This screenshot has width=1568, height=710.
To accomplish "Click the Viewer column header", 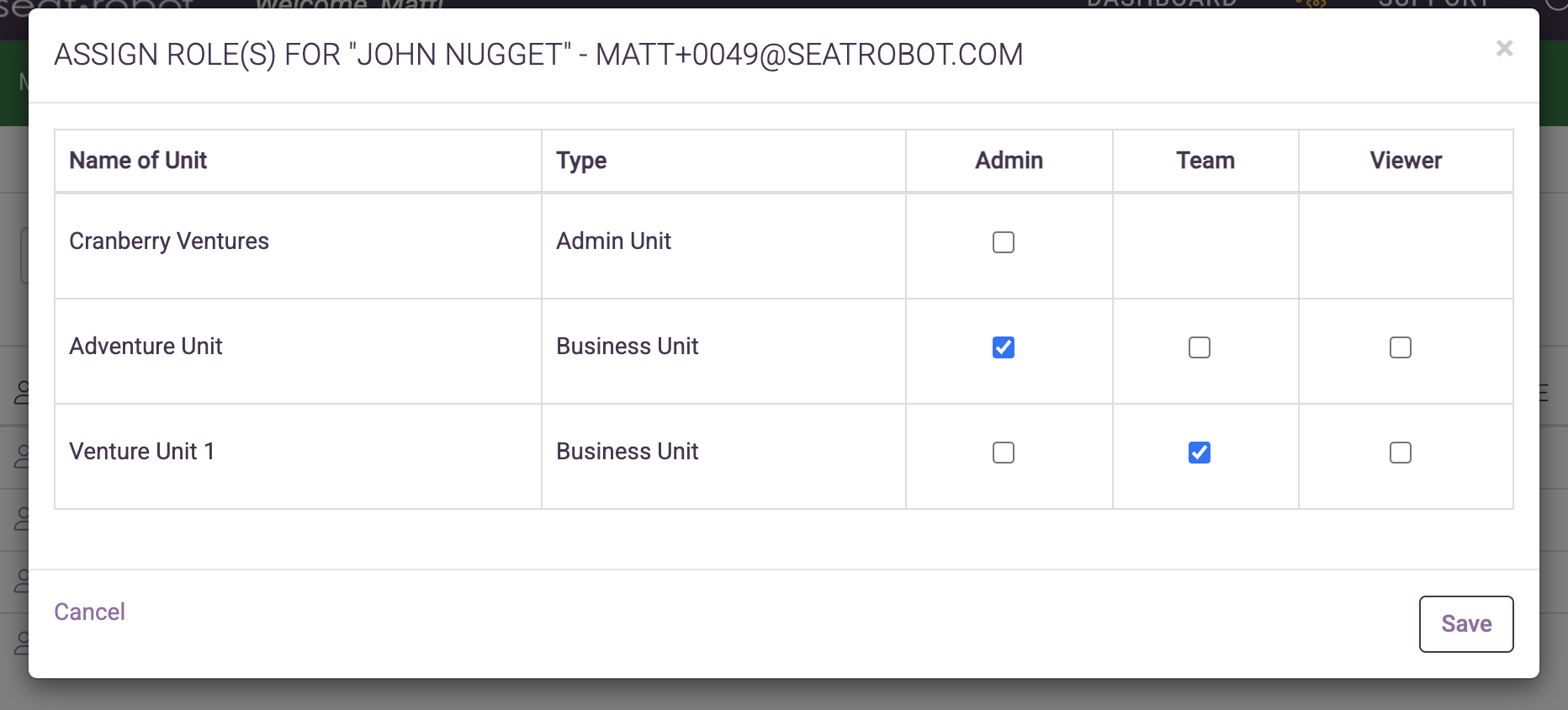I will coord(1405,161).
